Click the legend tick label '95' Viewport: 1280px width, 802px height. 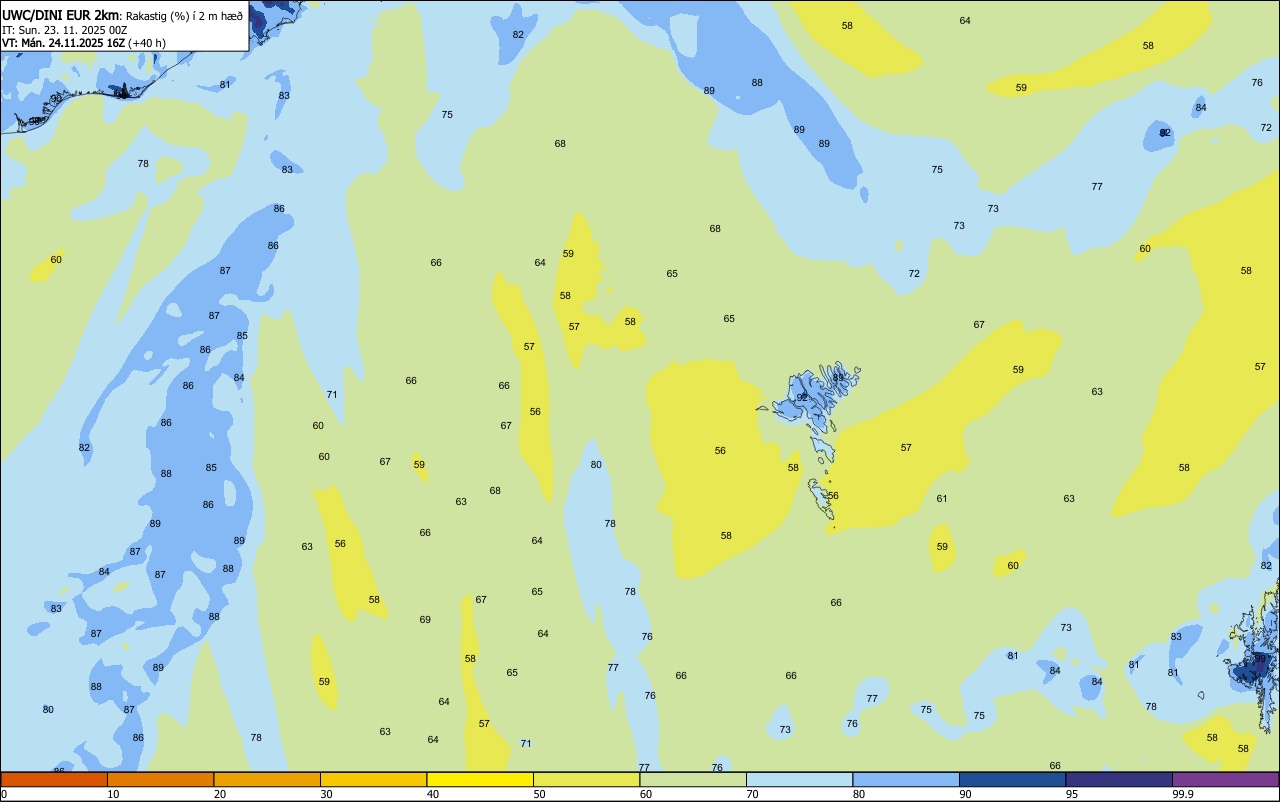(1072, 794)
